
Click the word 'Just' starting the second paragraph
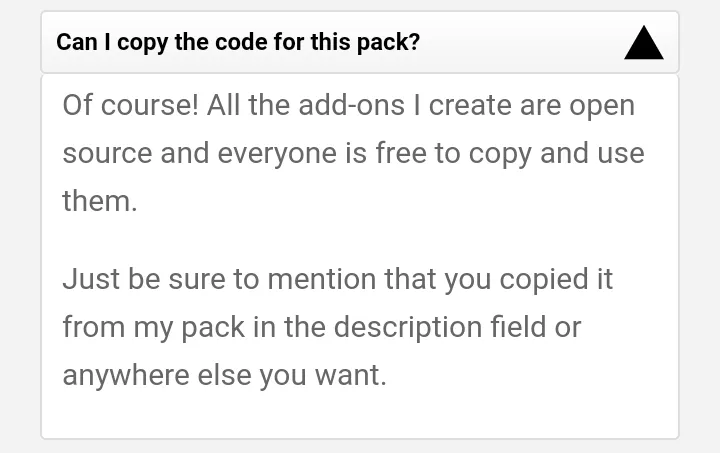(91, 279)
